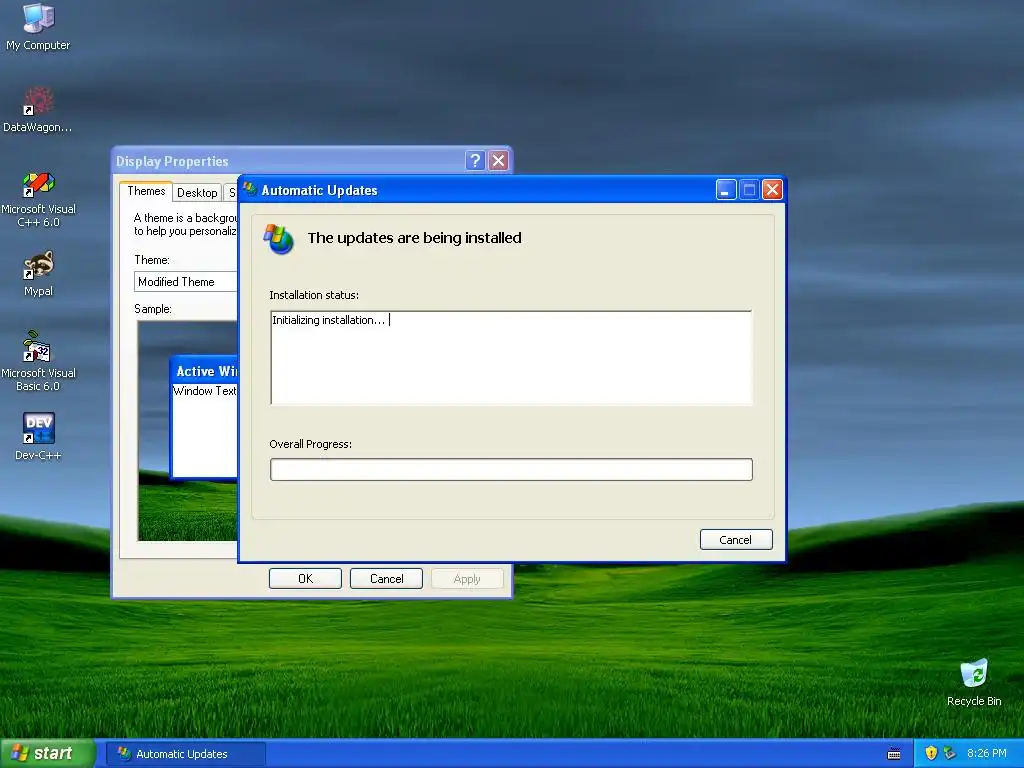Click the Overall Progress bar
The width and height of the screenshot is (1024, 768).
511,470
